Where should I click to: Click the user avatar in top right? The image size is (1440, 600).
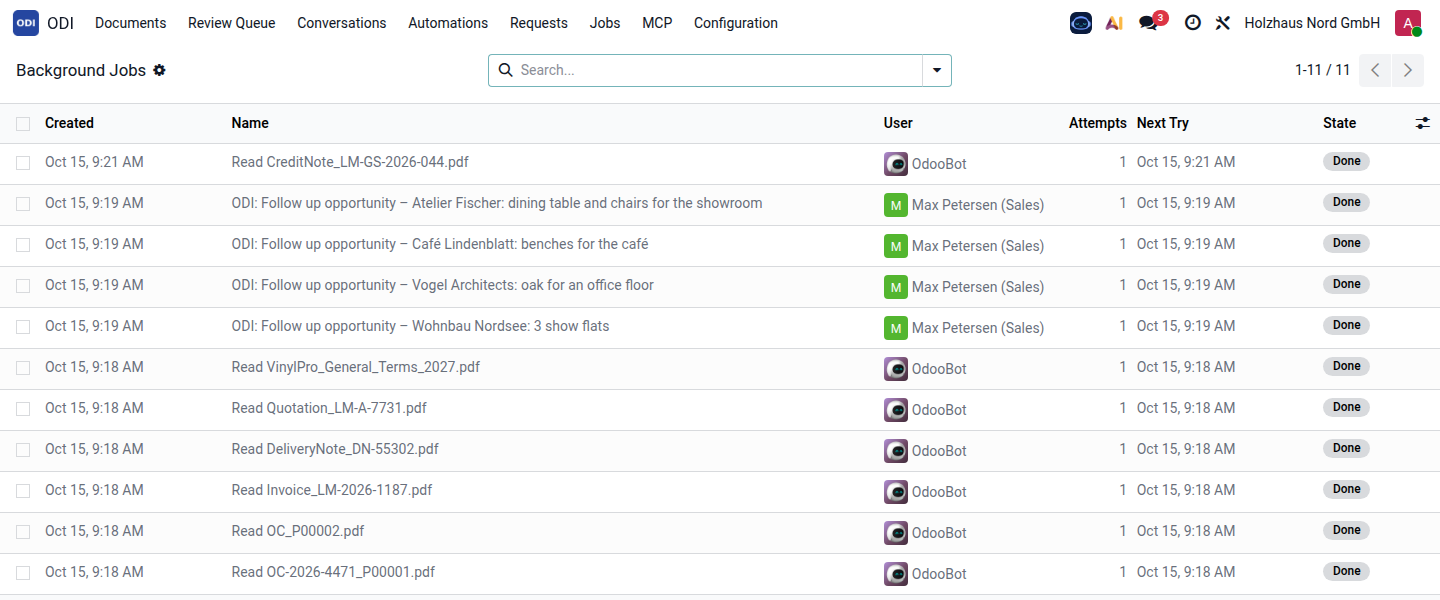click(x=1408, y=23)
